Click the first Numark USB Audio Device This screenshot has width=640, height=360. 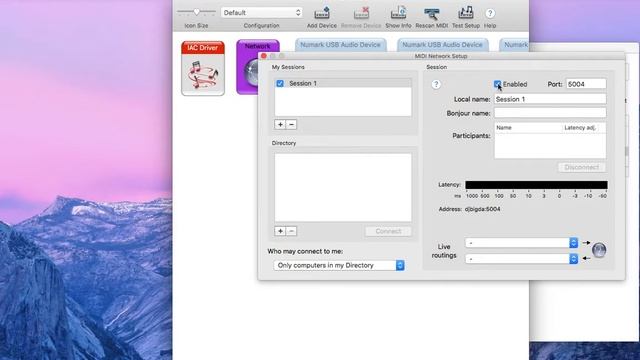tap(340, 45)
